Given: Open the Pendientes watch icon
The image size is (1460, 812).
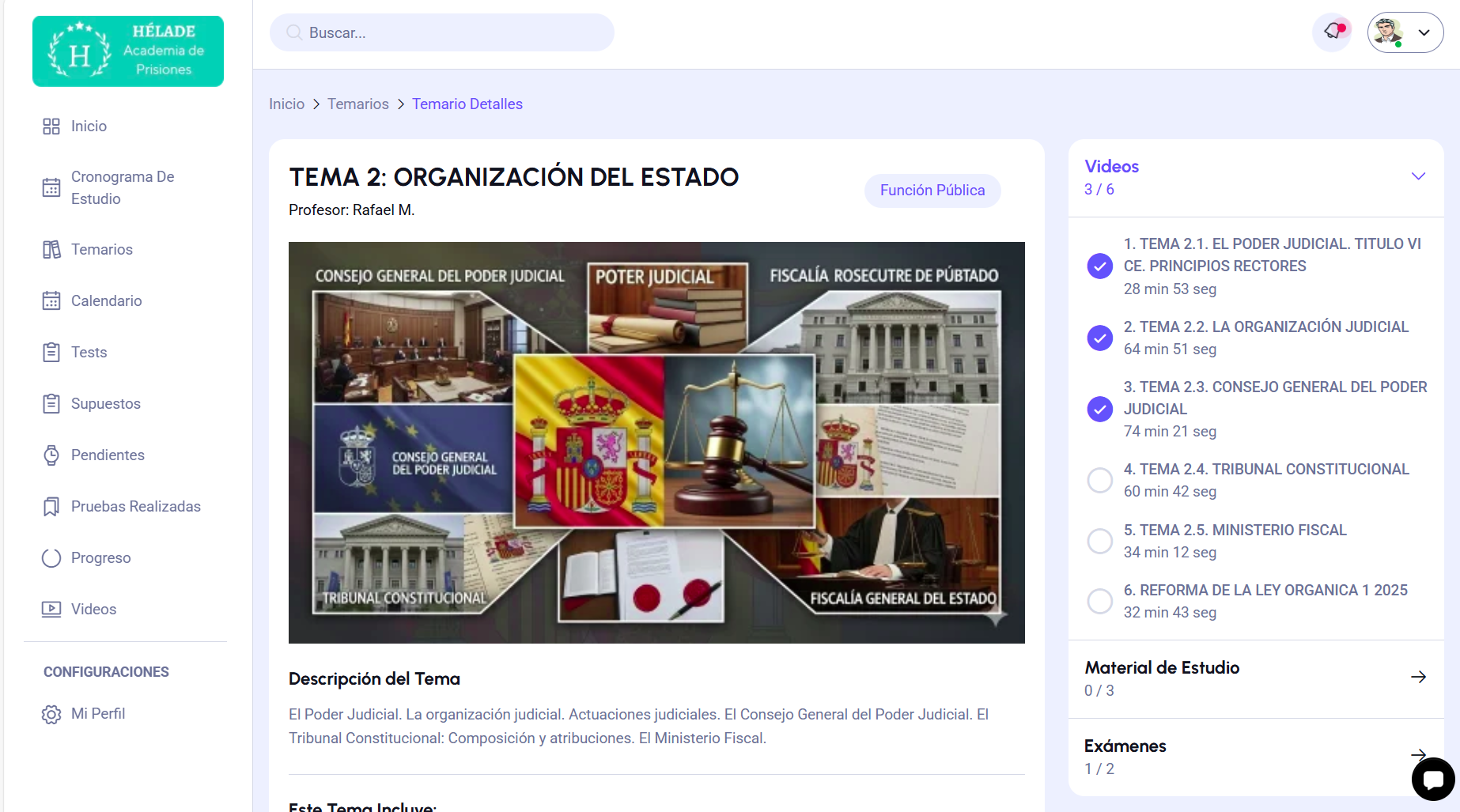Looking at the screenshot, I should pos(51,455).
